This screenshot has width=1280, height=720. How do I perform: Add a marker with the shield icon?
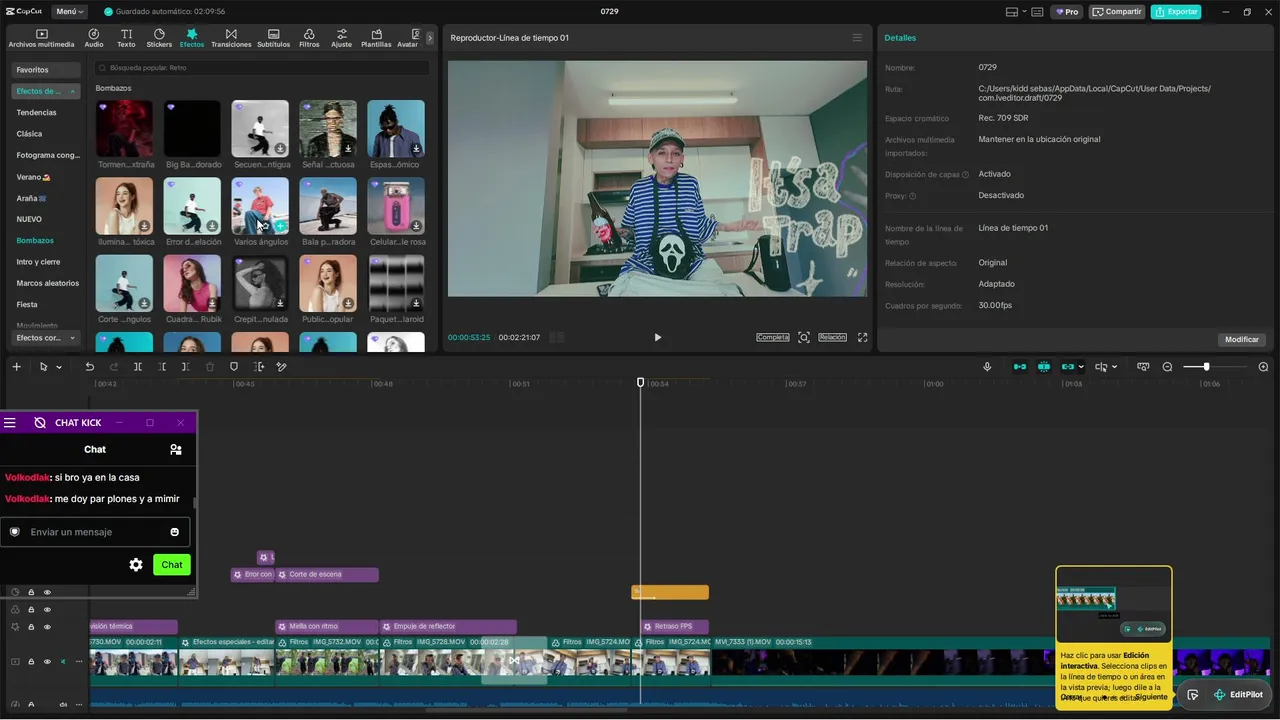pyautogui.click(x=234, y=367)
